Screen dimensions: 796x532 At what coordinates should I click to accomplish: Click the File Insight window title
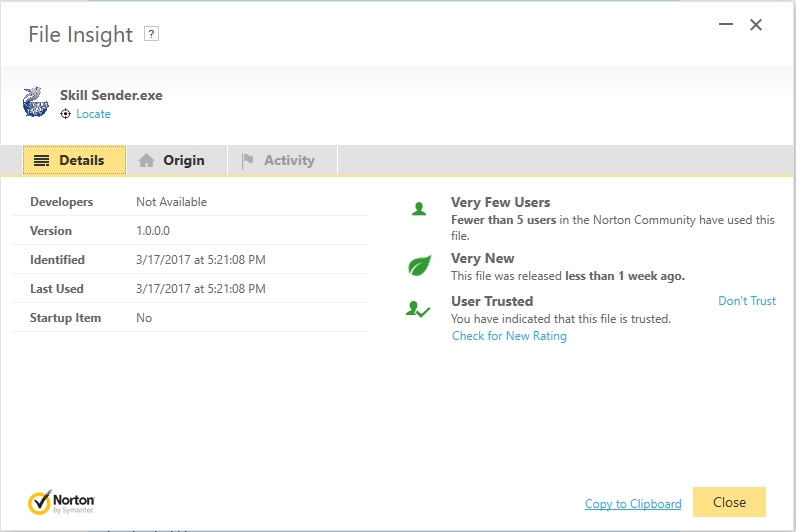click(80, 35)
